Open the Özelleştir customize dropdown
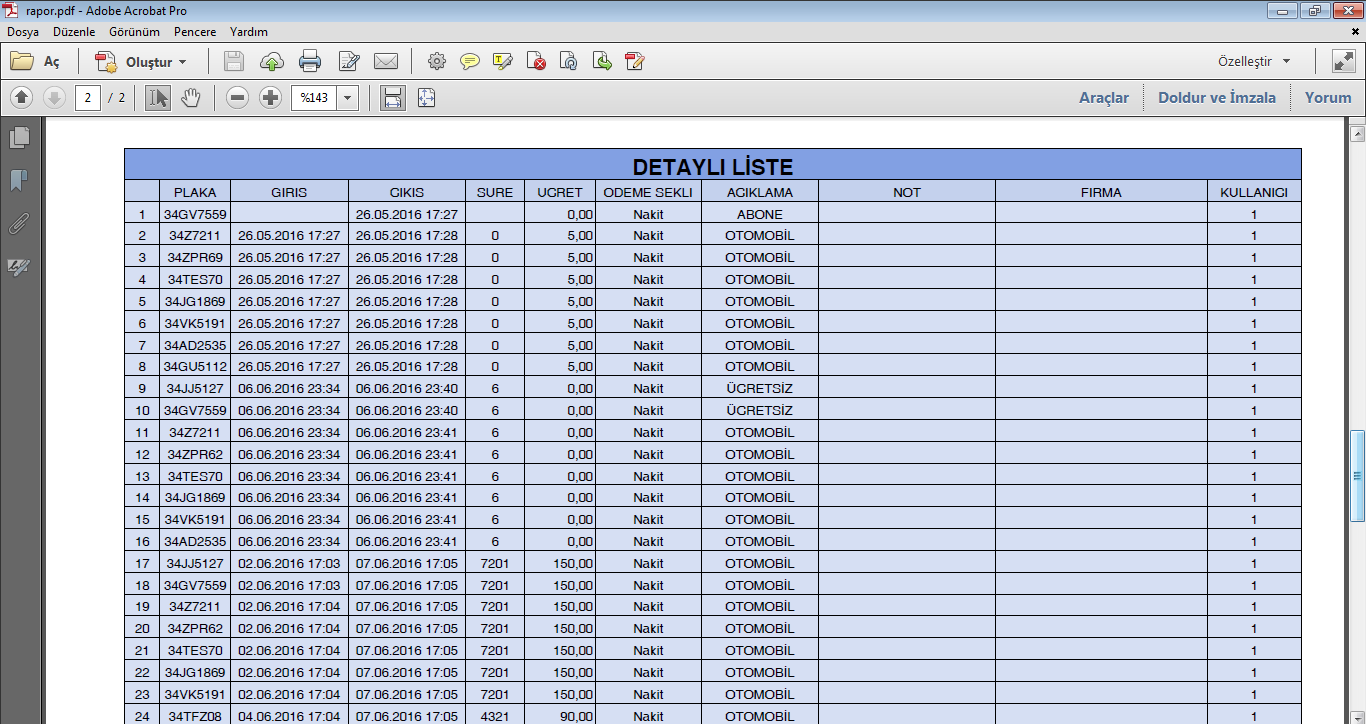This screenshot has height=724, width=1366. tap(1254, 62)
